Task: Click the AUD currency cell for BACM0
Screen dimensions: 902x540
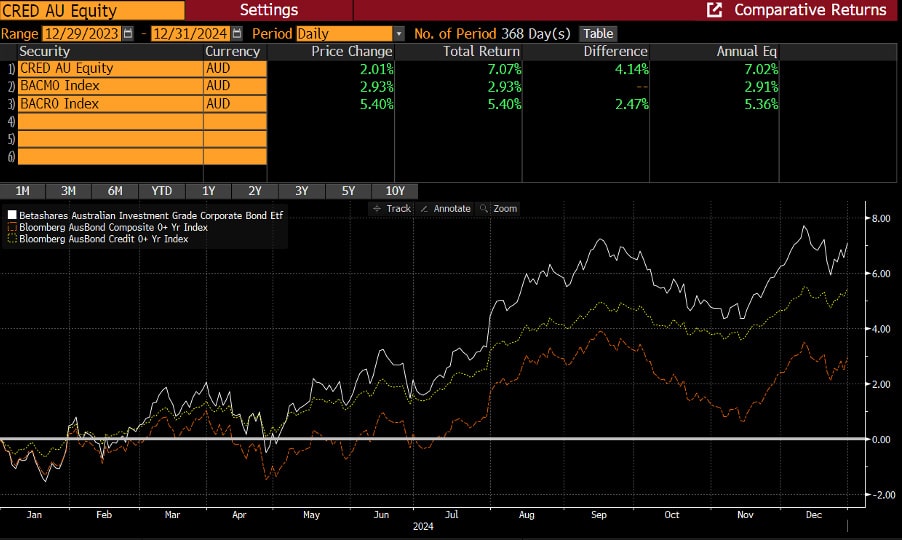Action: tap(235, 86)
